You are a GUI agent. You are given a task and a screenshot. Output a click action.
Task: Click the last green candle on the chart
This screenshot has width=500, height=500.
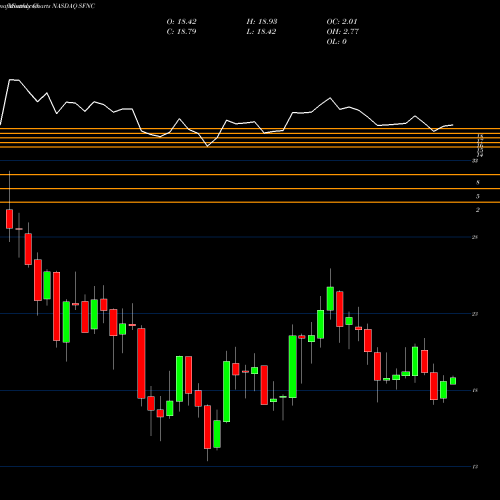(453, 381)
